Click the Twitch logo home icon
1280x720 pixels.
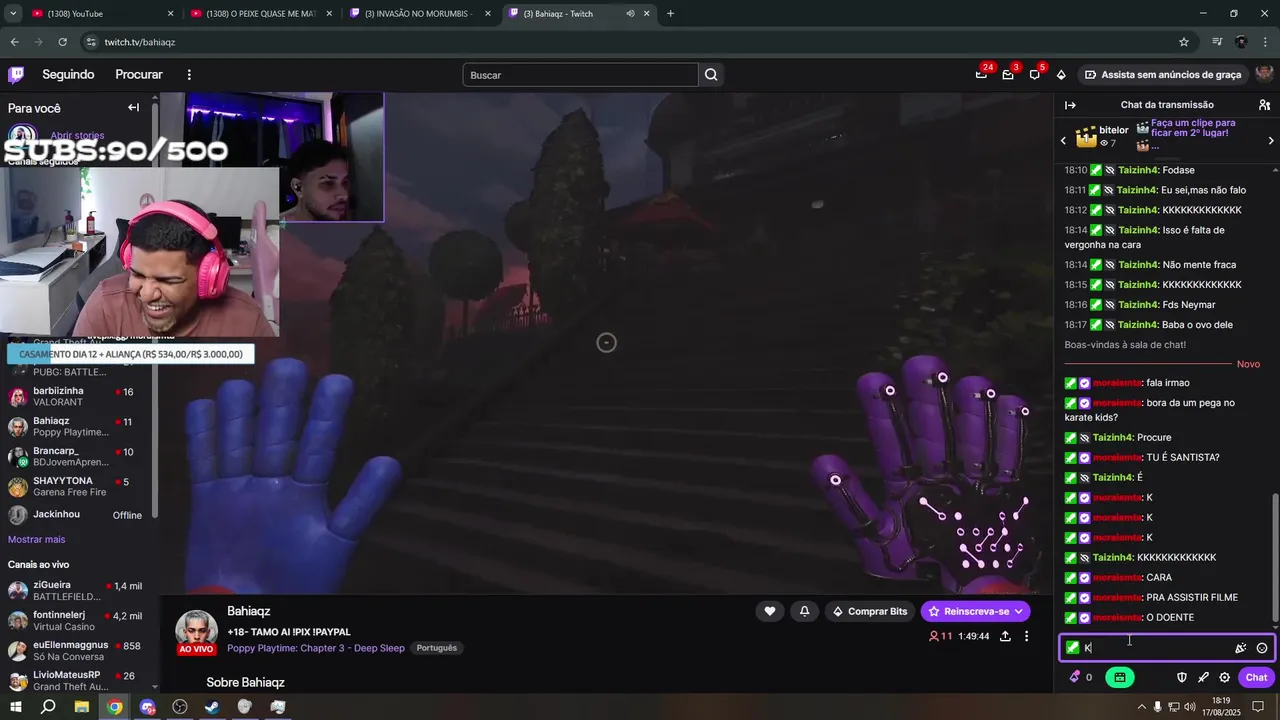(x=16, y=75)
